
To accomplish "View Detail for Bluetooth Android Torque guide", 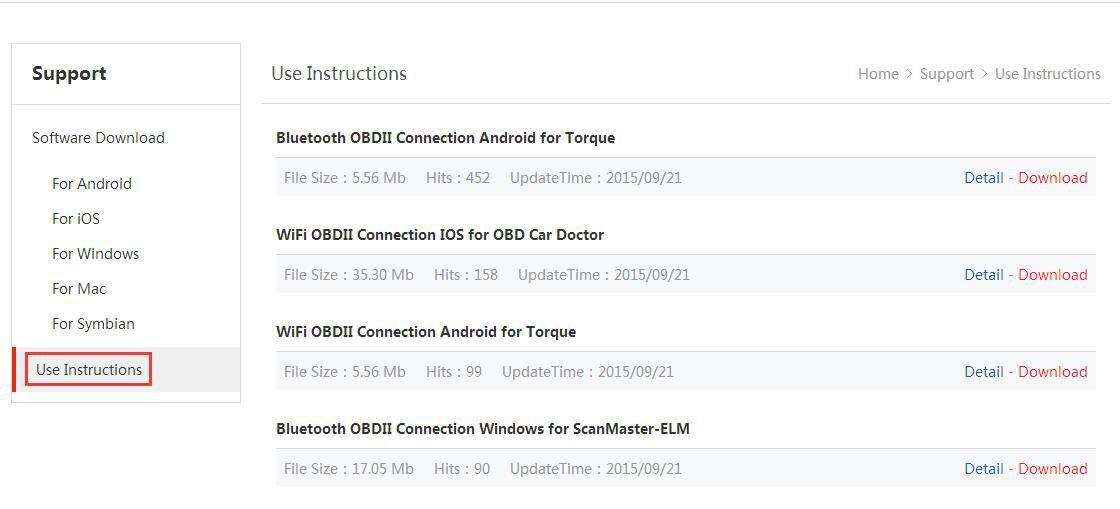I will pos(983,178).
